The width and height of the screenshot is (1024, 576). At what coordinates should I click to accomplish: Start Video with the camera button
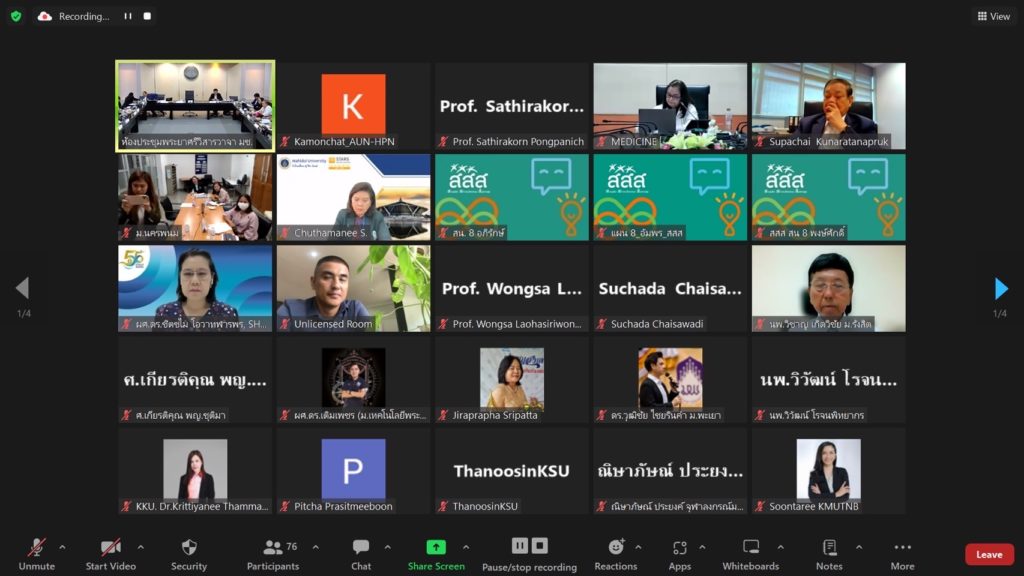[110, 548]
